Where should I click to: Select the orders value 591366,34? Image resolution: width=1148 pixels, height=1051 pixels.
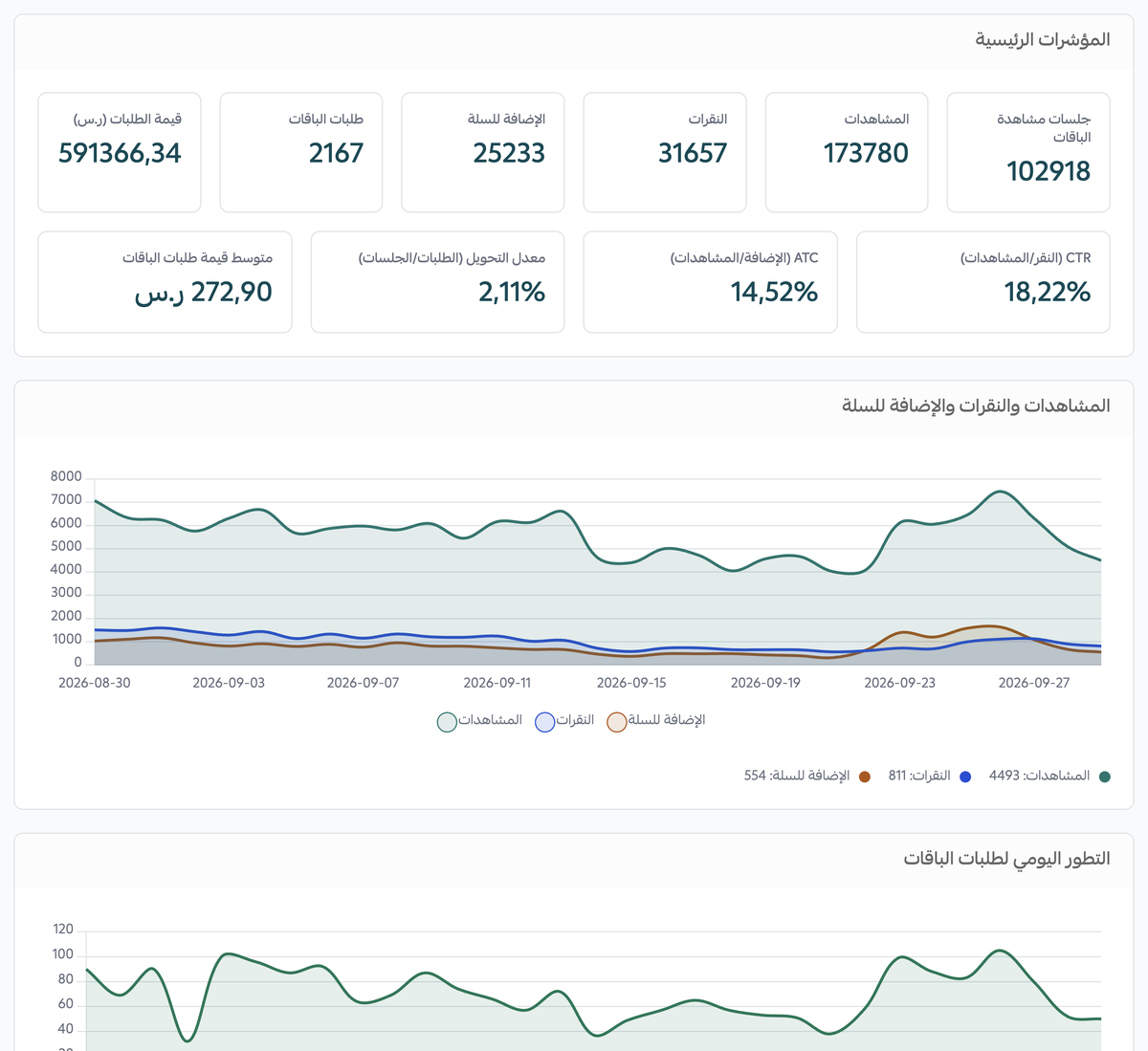120,153
